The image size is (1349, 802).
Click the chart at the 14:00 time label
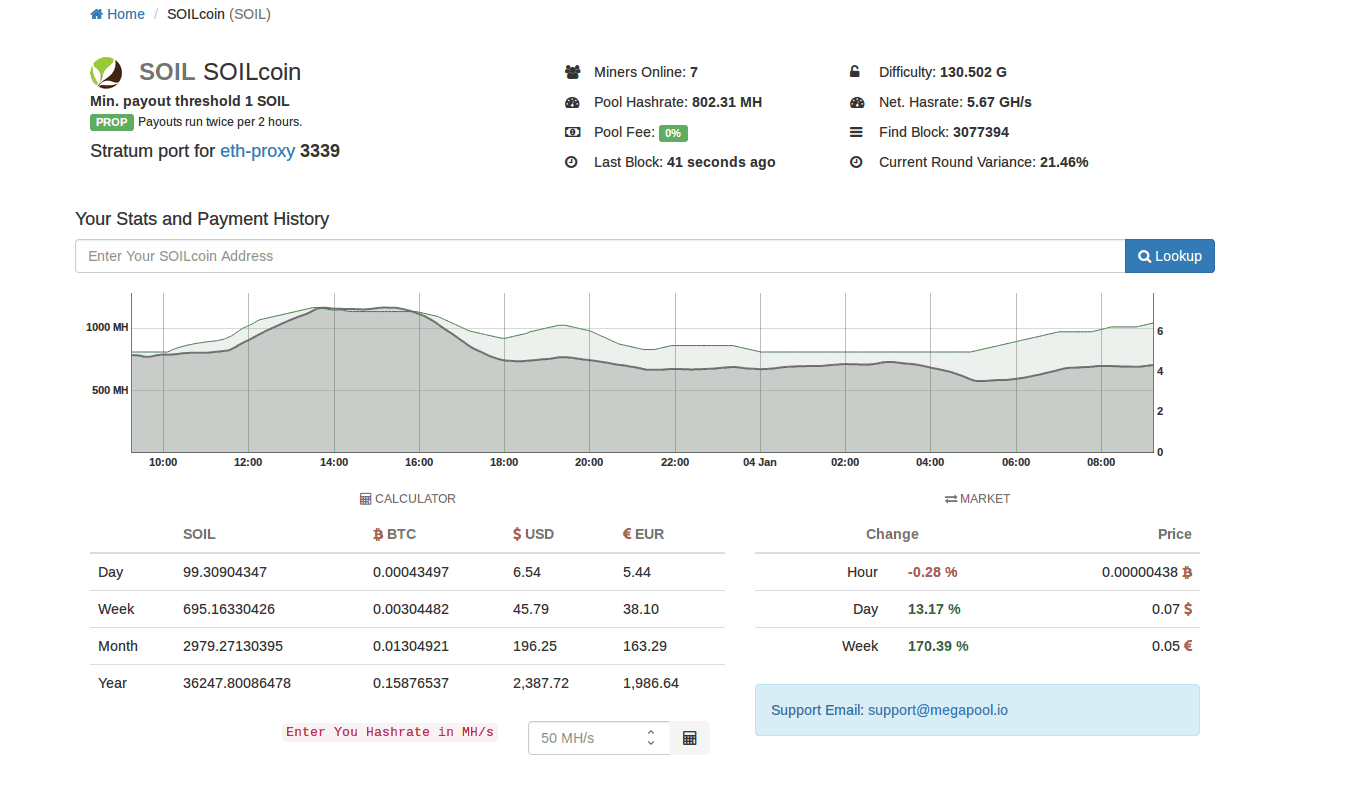(x=334, y=462)
